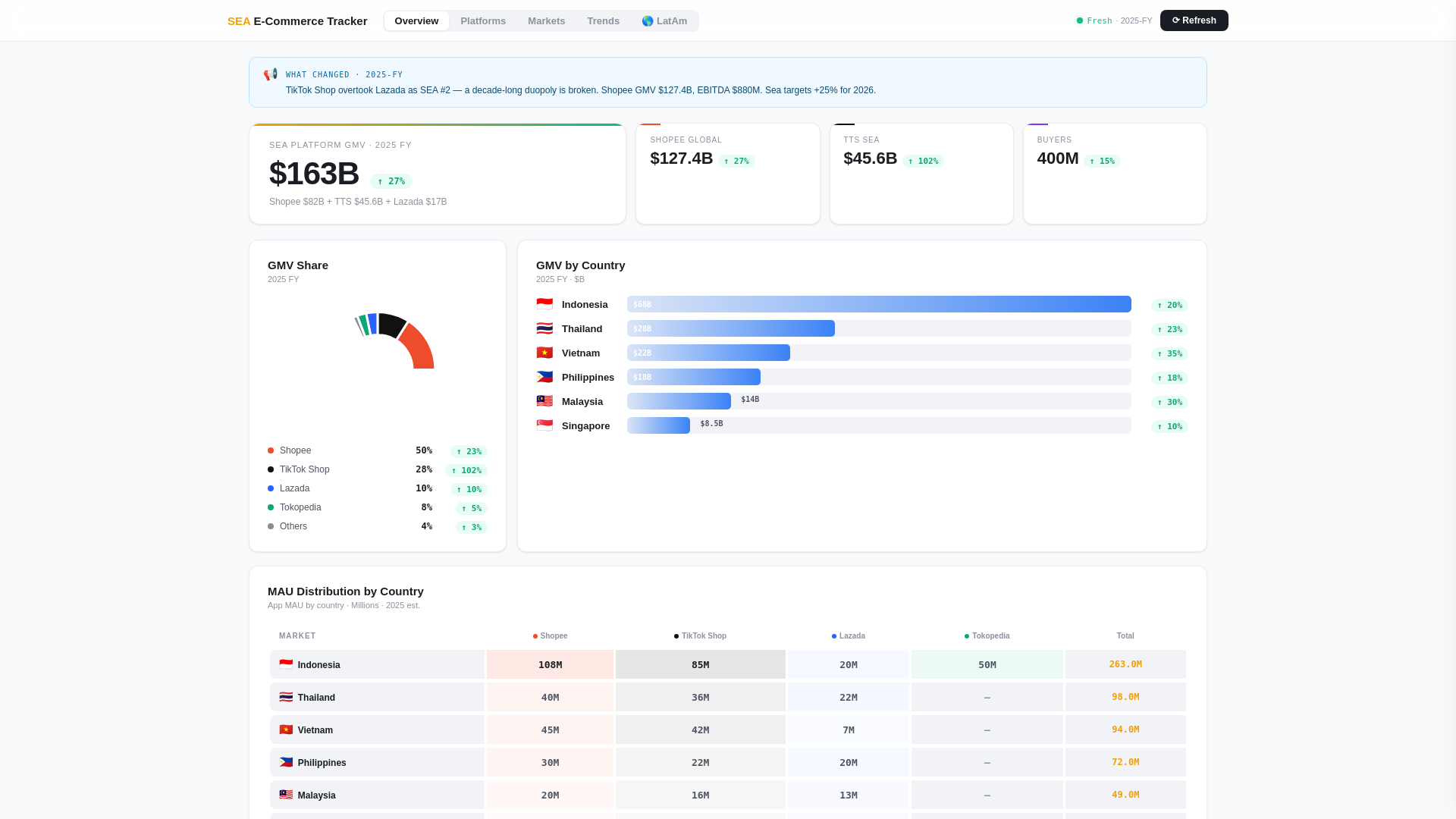This screenshot has width=1456, height=819.
Task: Click the red Shopee donut segment
Action: [x=419, y=348]
